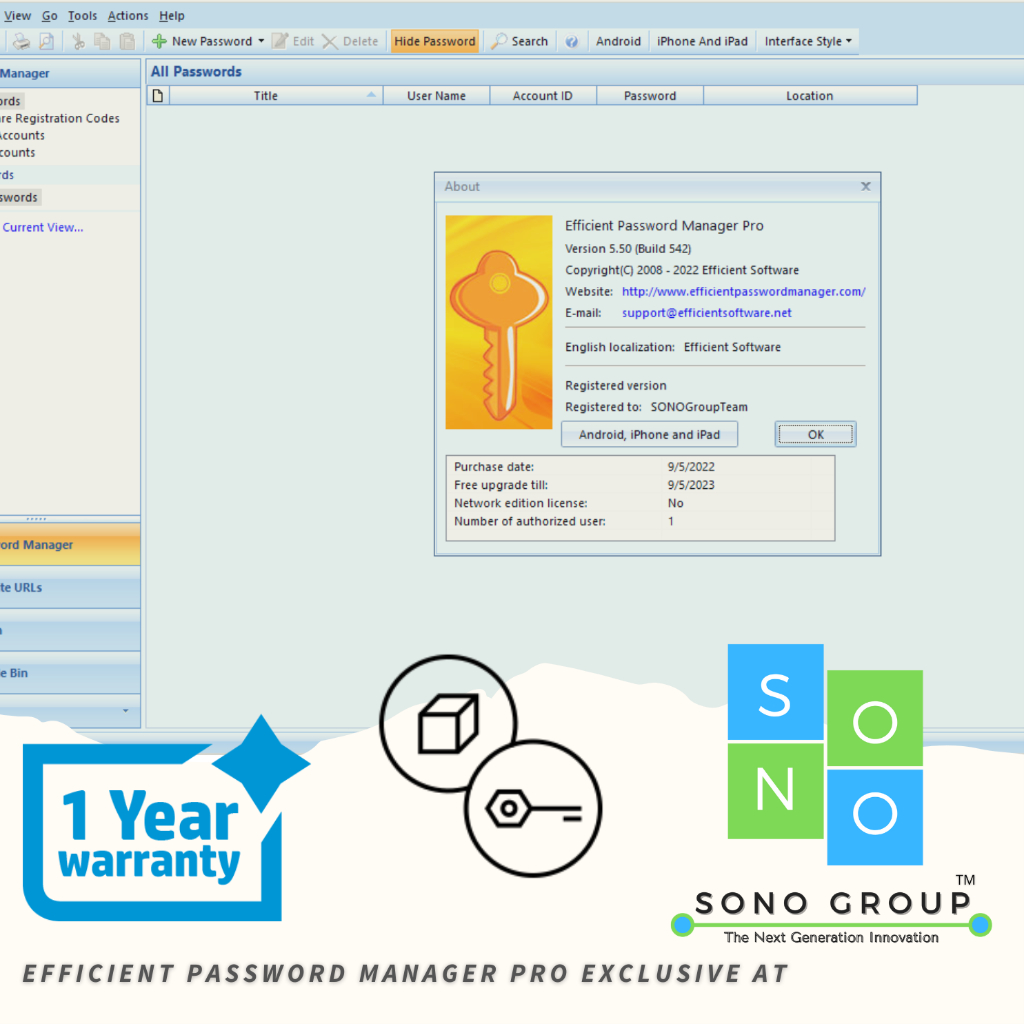Click the Print icon on the toolbar
The height and width of the screenshot is (1024, 1024).
(x=20, y=41)
